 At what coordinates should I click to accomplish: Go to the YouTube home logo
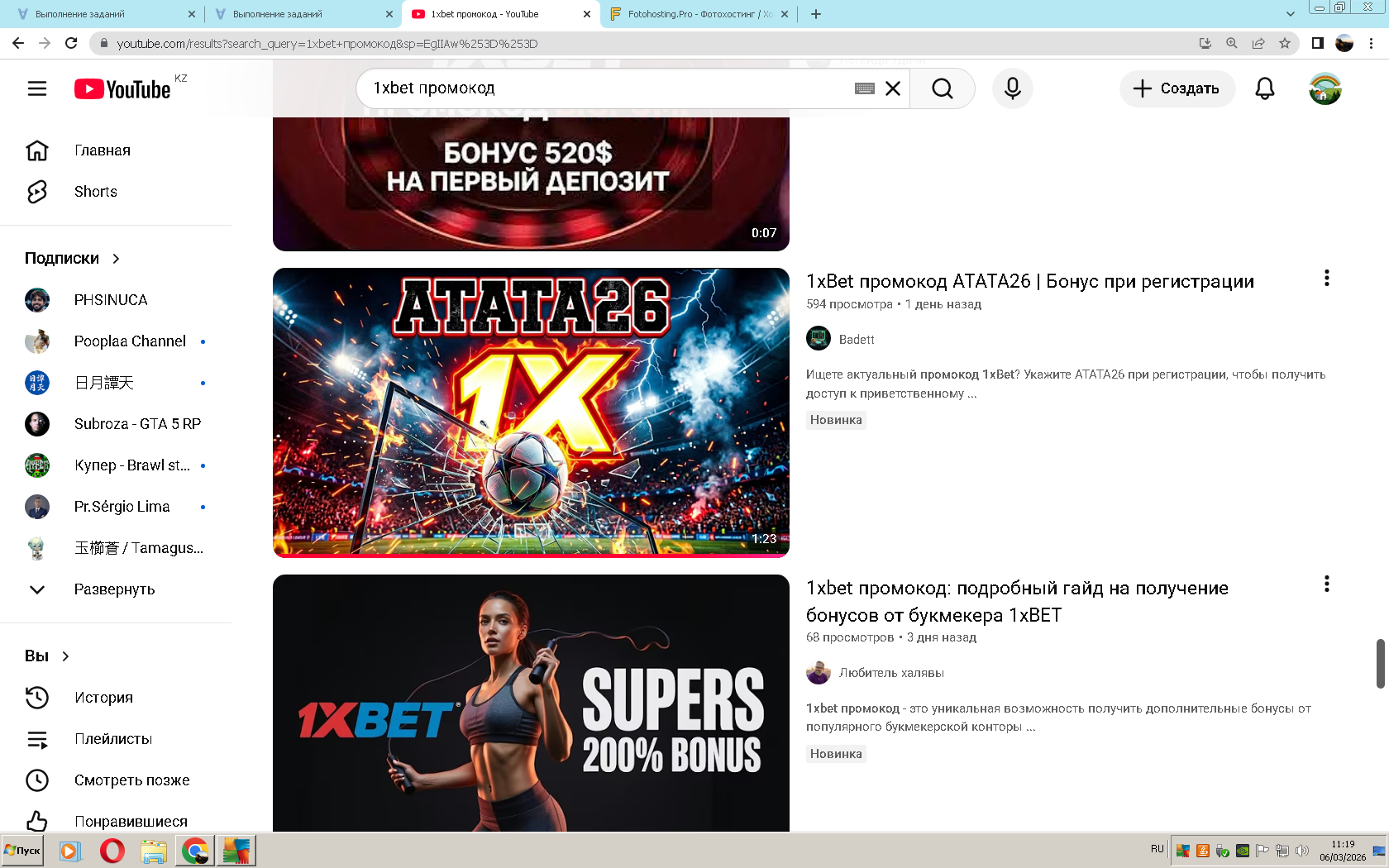point(123,88)
